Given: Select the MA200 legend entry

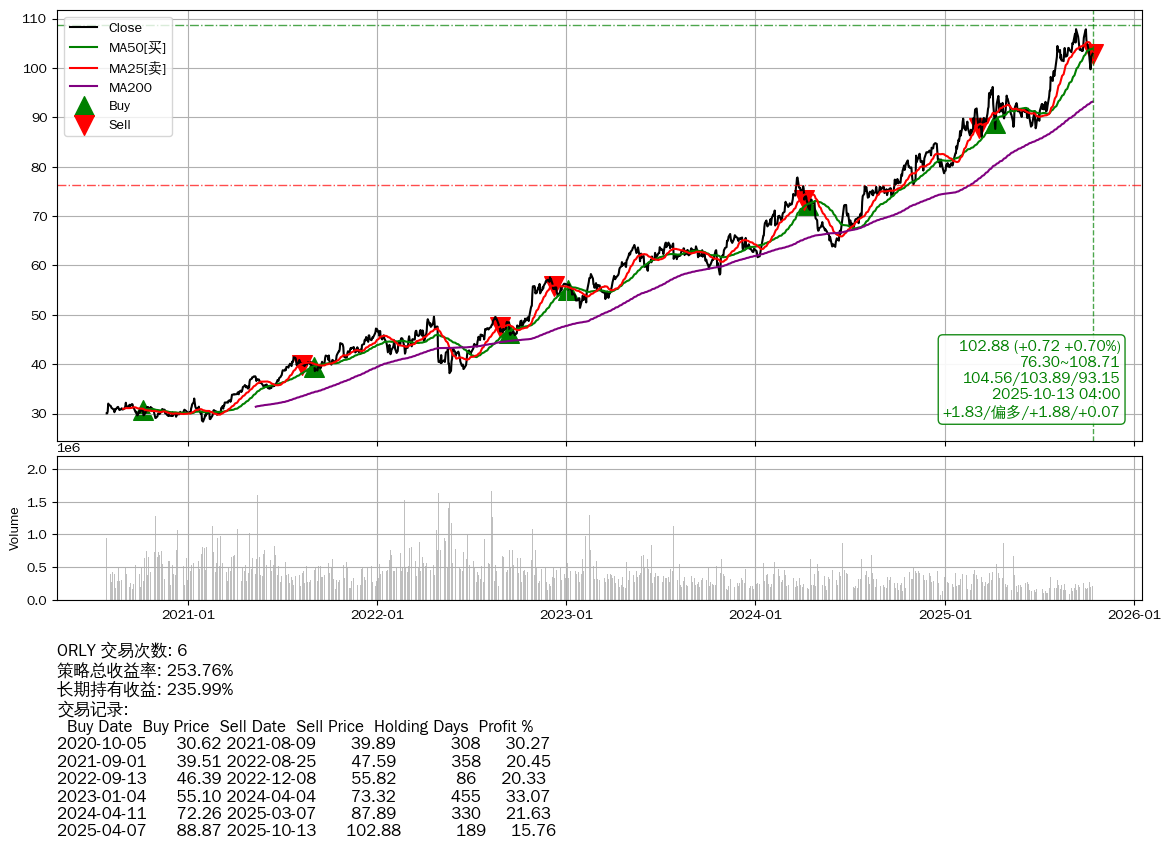Looking at the screenshot, I should 129,88.
